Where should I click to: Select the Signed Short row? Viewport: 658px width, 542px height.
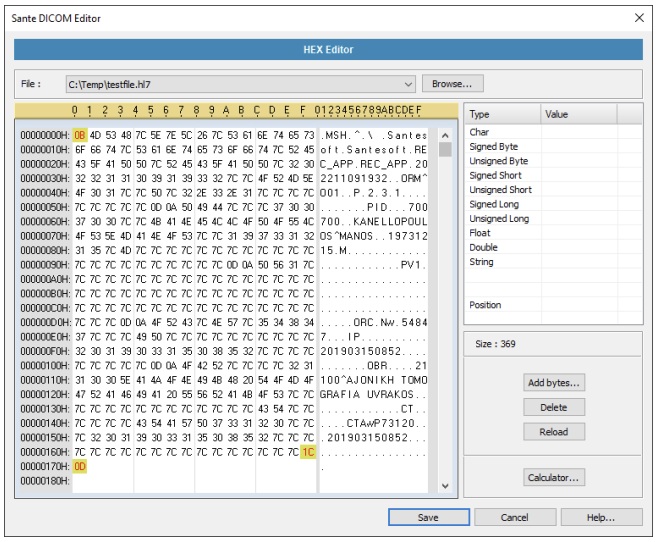(x=553, y=175)
